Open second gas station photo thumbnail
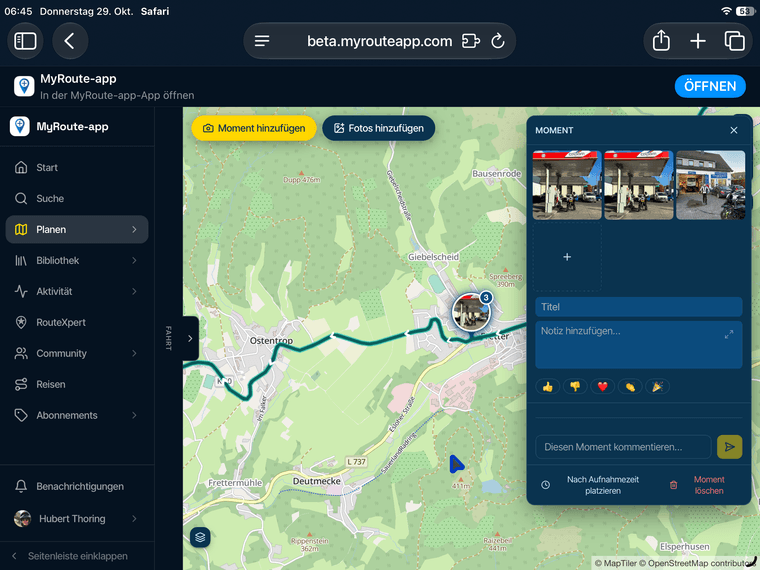The height and width of the screenshot is (570, 760). [x=639, y=185]
